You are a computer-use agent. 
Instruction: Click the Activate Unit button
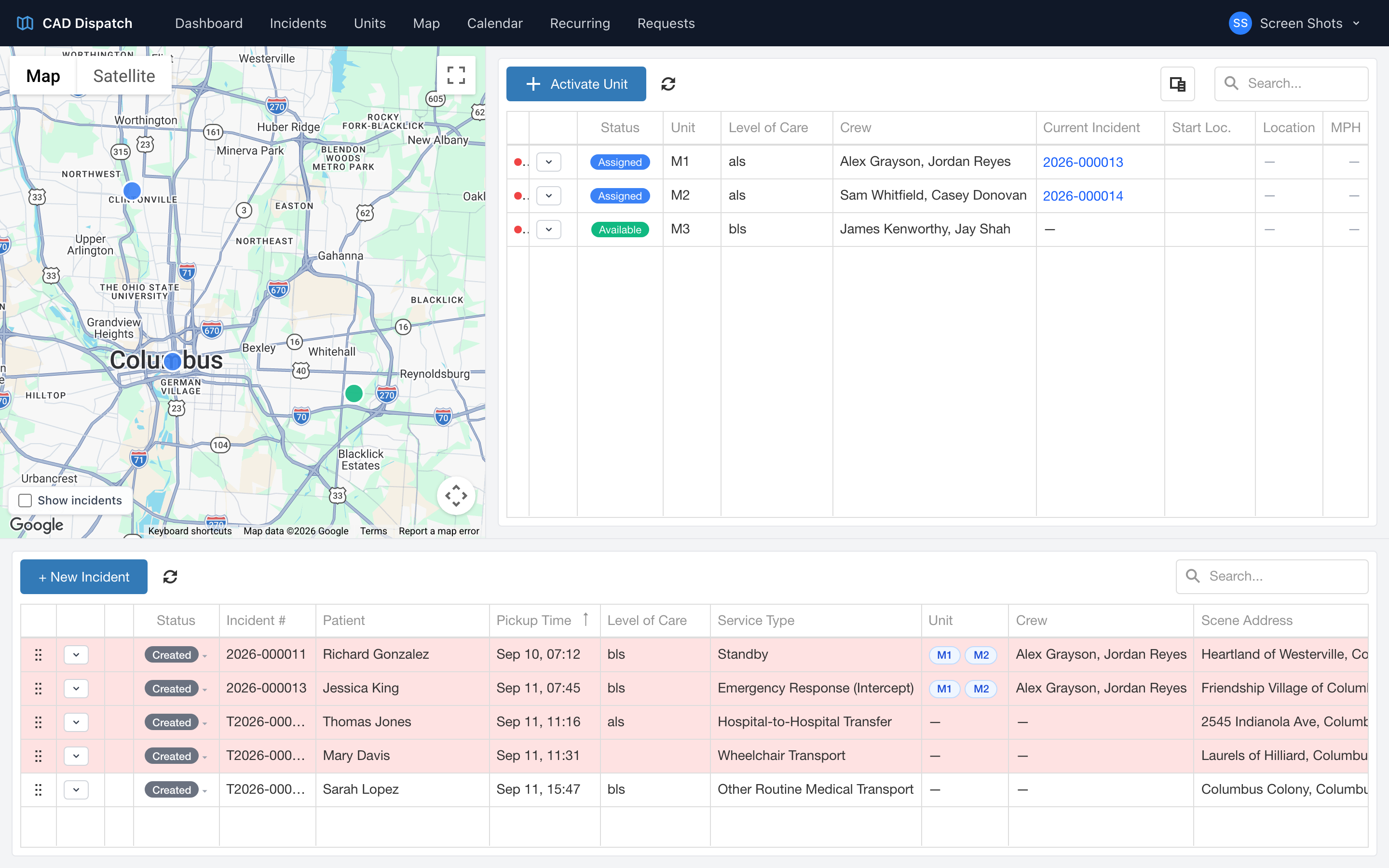click(x=576, y=84)
